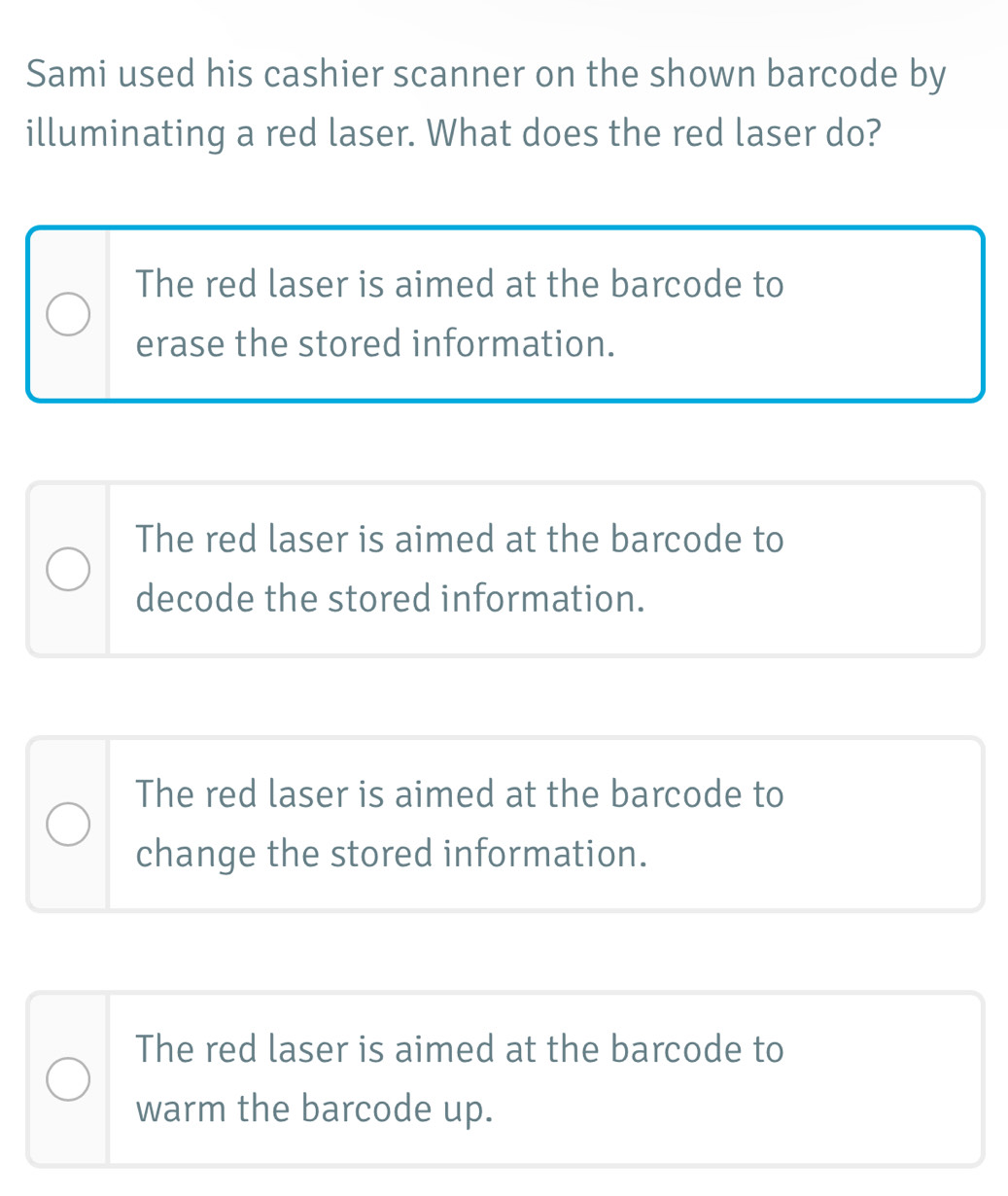1008x1196 pixels.
Task: Click 'The red laser is aimed' in the warm answer
Action: tap(332, 1049)
